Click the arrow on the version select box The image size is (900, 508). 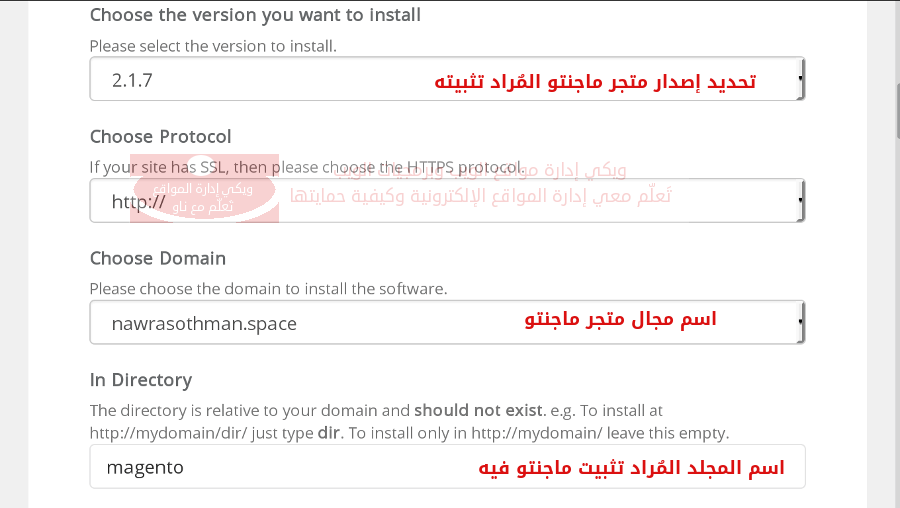tap(802, 80)
